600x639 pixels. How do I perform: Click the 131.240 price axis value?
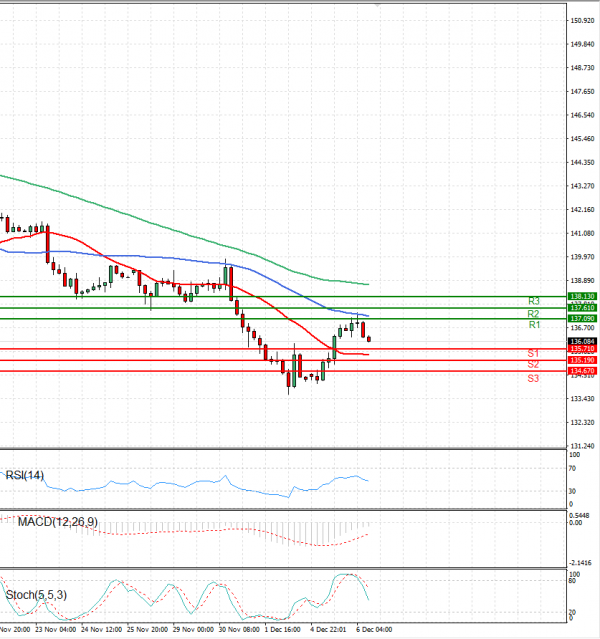tap(582, 446)
